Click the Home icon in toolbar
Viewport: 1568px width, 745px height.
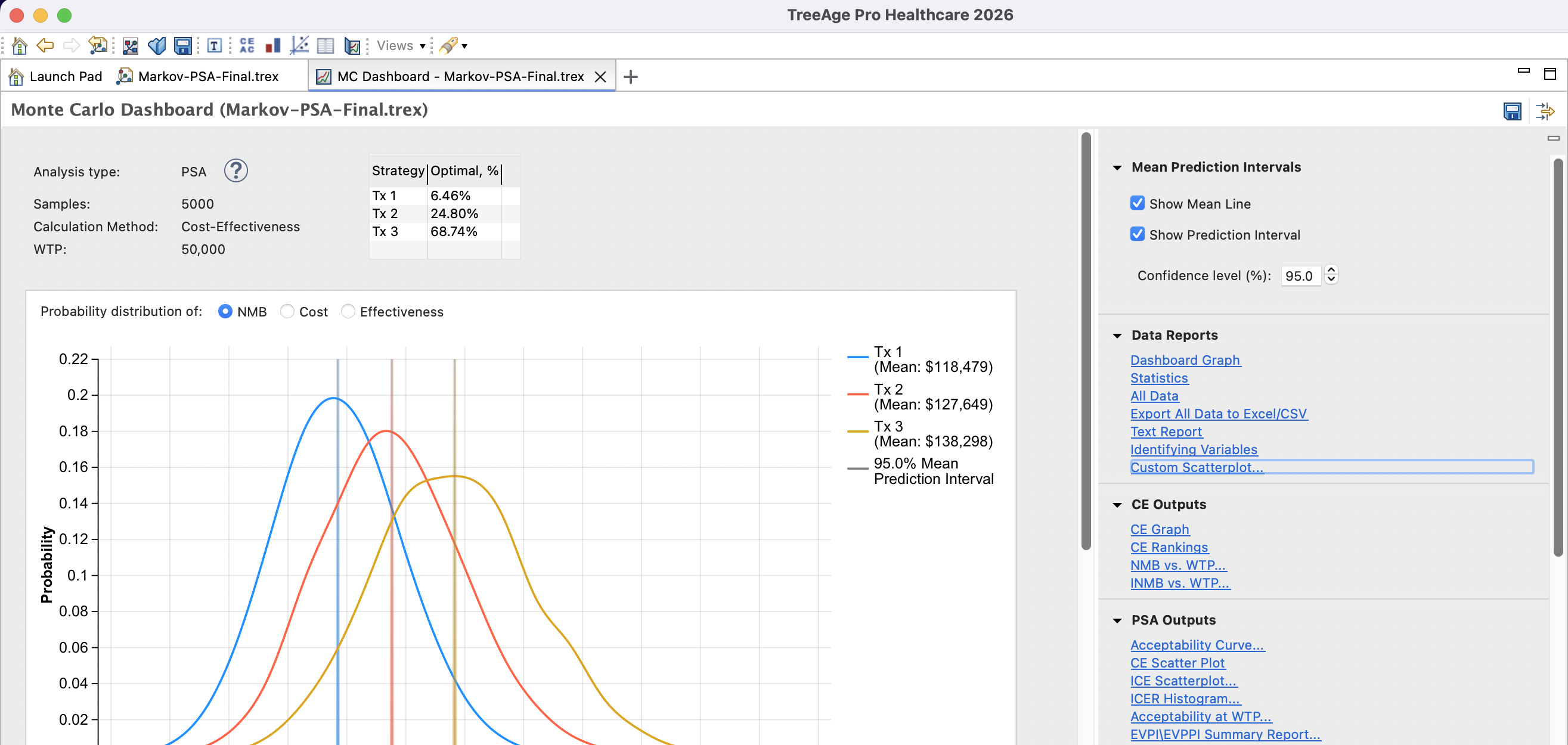[20, 46]
